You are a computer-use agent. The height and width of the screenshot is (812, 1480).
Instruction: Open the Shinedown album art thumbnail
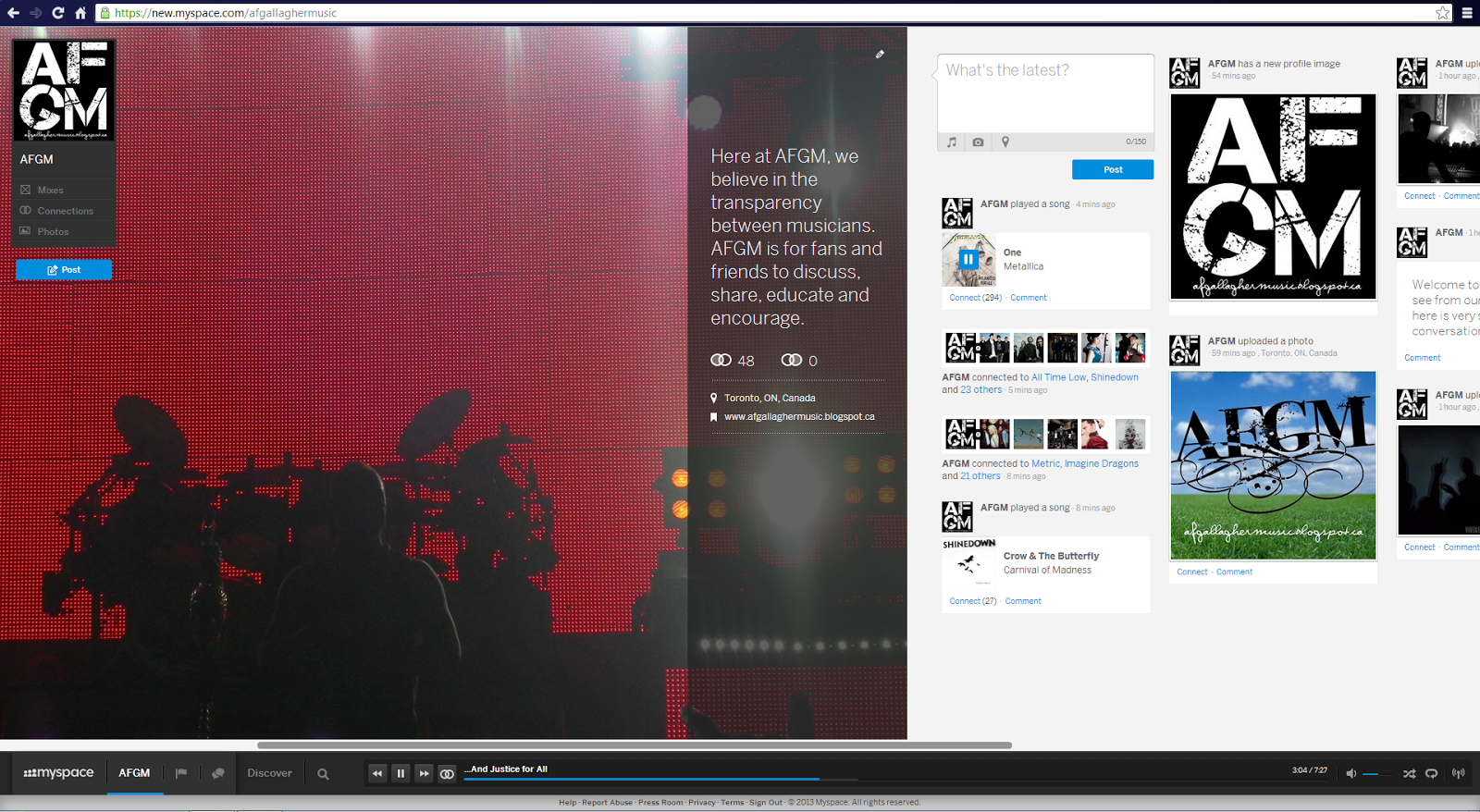(968, 563)
